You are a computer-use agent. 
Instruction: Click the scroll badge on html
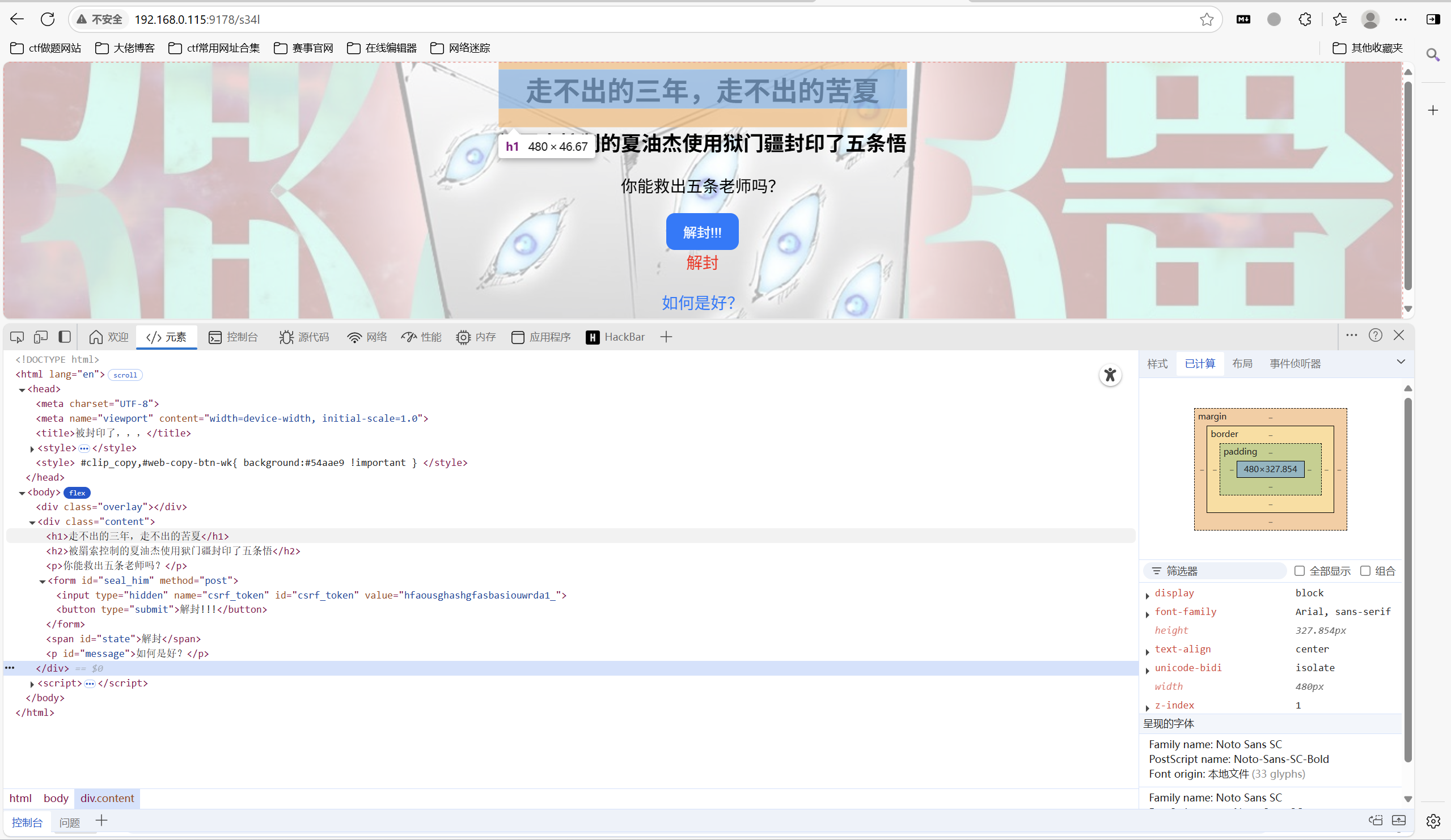click(x=125, y=375)
